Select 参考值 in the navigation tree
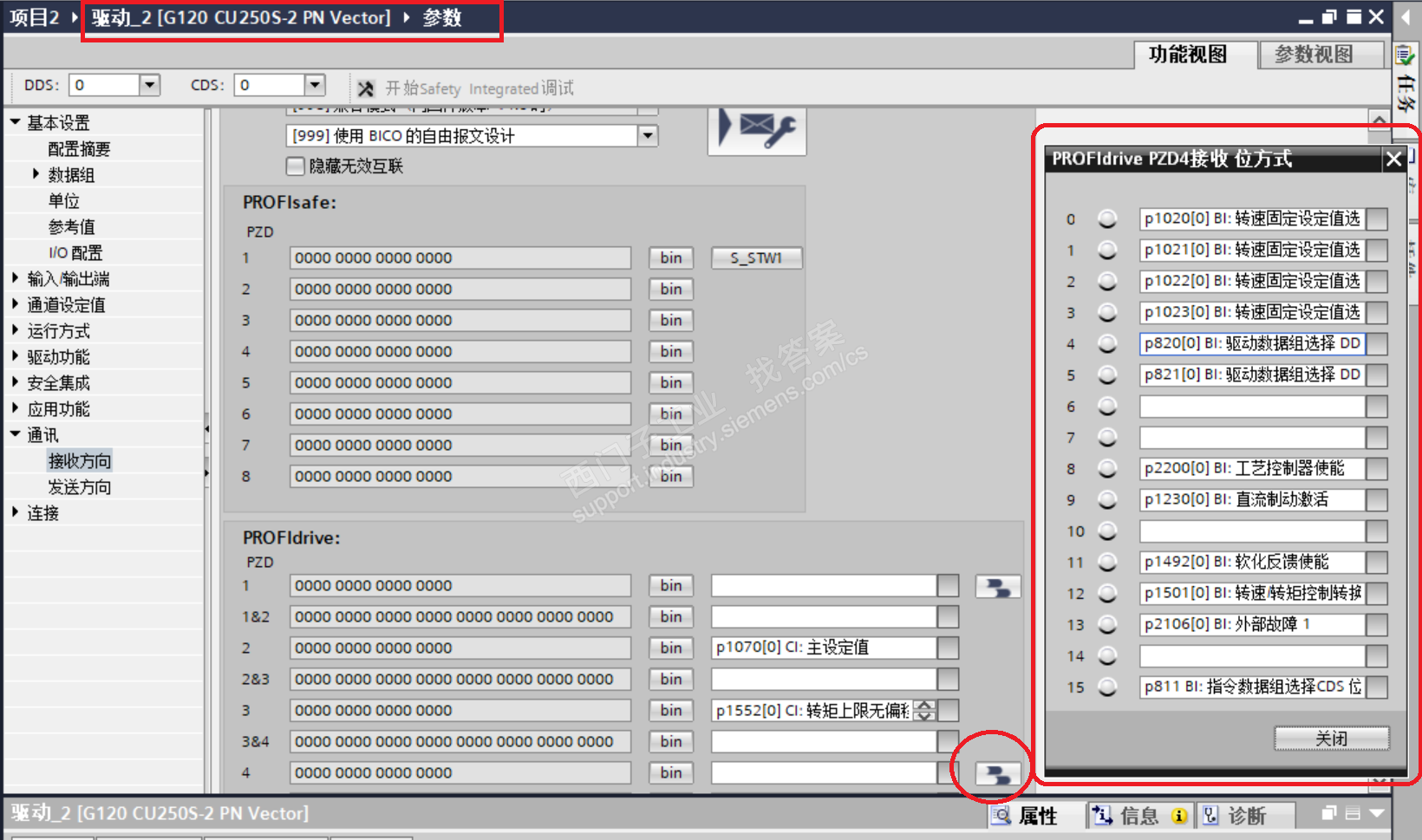The image size is (1422, 840). [x=71, y=227]
